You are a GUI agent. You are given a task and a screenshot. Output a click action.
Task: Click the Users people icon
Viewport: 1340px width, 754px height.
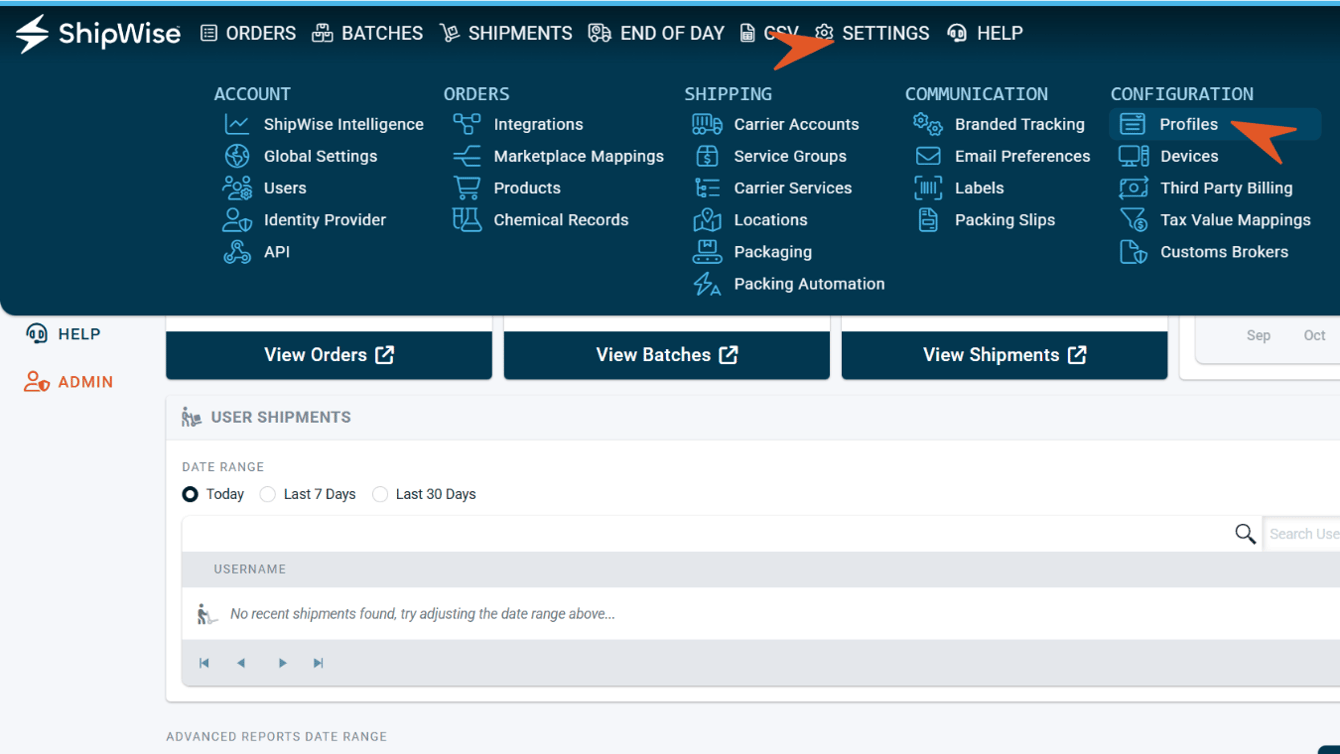tap(237, 188)
